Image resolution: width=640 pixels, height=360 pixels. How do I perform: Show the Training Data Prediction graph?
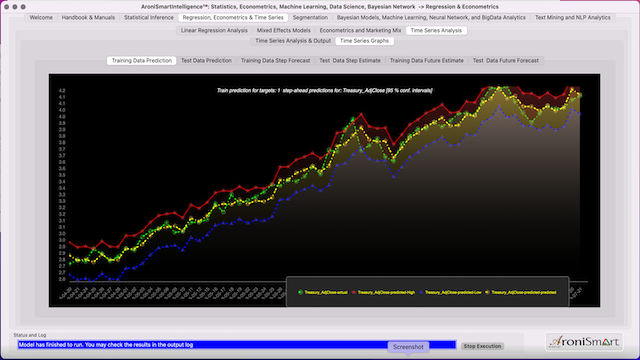pos(142,60)
